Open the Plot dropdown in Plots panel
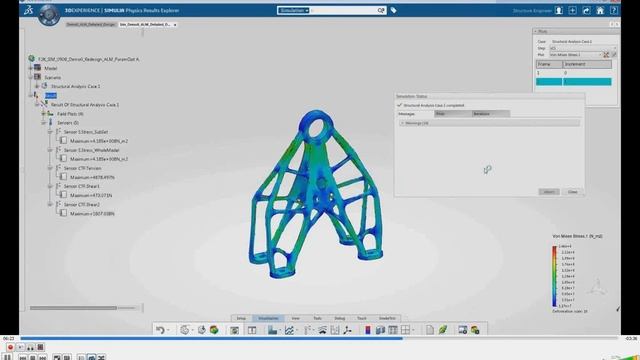 pos(575,55)
